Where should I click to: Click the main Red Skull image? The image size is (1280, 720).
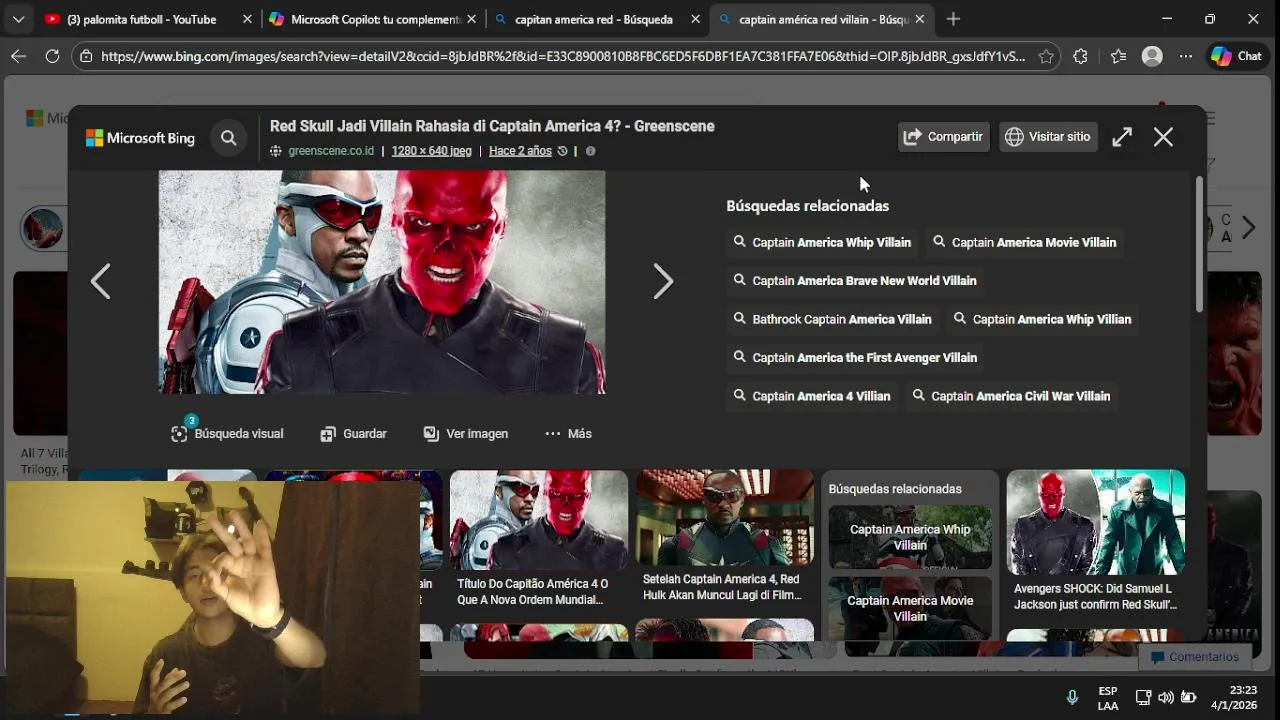[x=382, y=282]
